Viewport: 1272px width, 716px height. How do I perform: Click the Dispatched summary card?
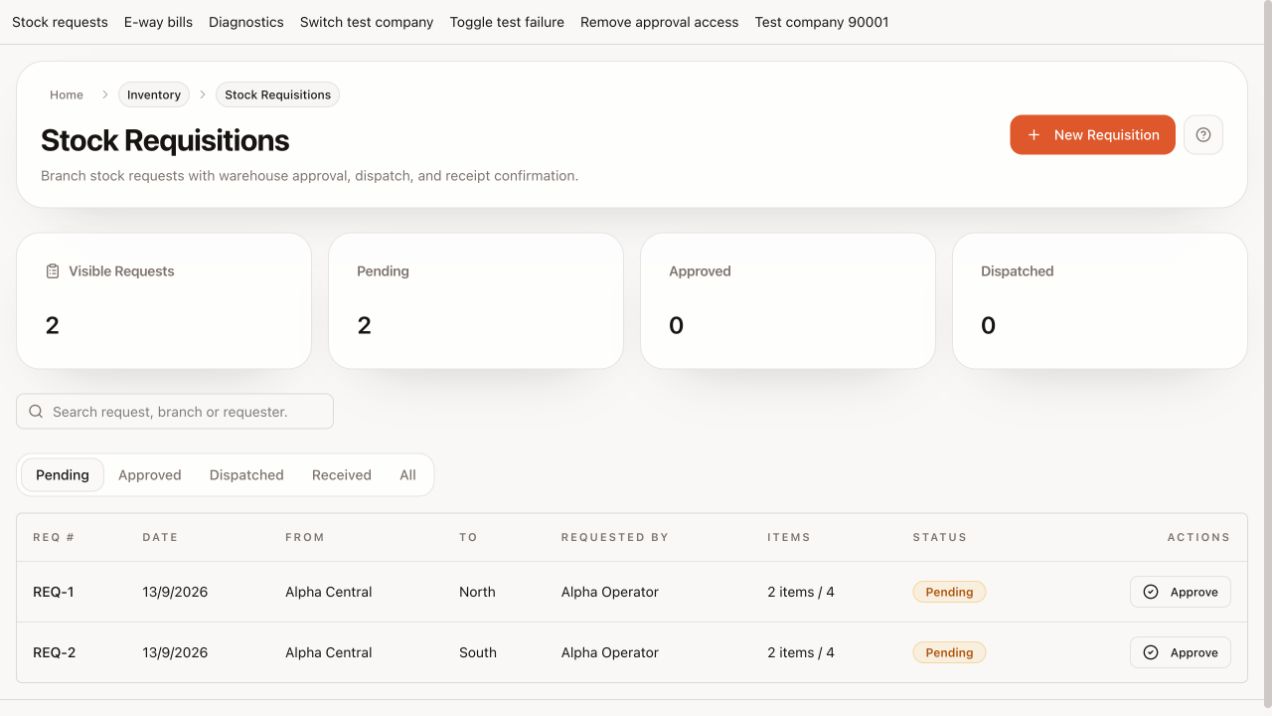[1100, 301]
